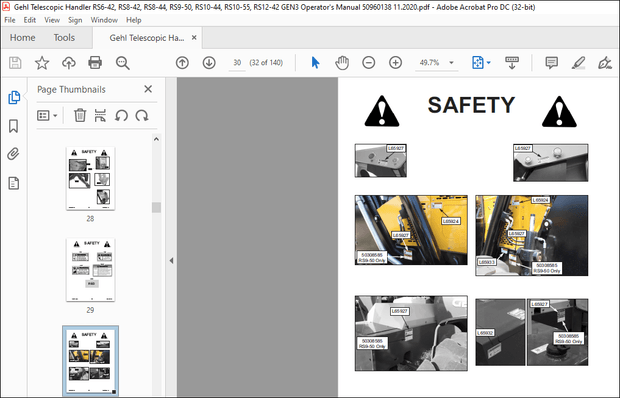
Task: Open the find text magnifier tool
Action: tap(123, 63)
